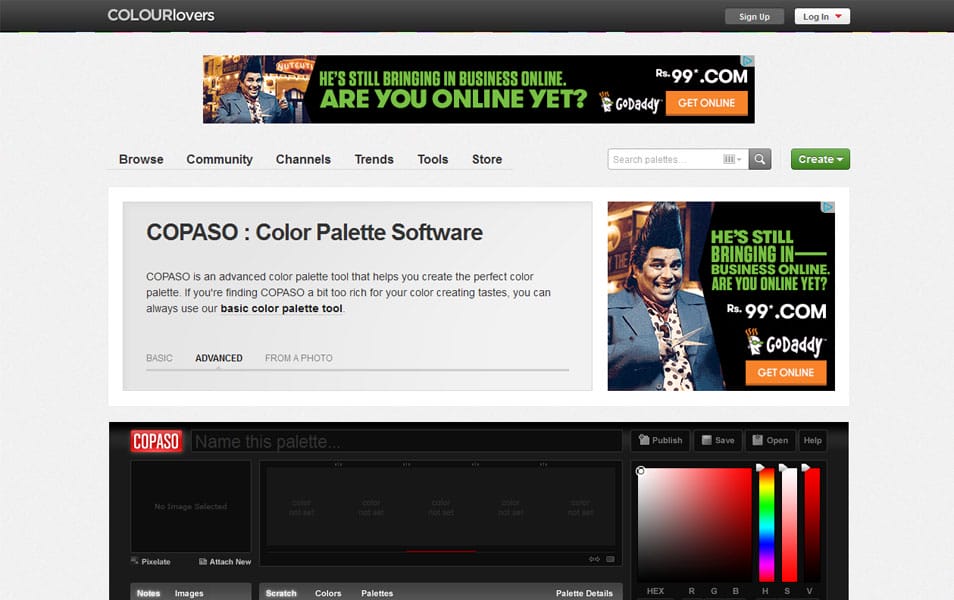Viewport: 954px width, 600px height.
Task: Click the Sign Up button
Action: click(x=754, y=16)
